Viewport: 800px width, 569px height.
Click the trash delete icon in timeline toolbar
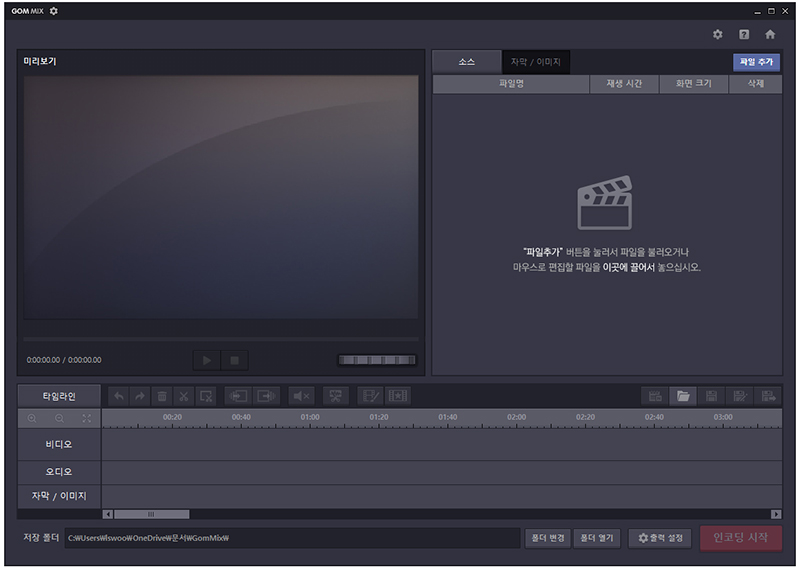click(162, 396)
